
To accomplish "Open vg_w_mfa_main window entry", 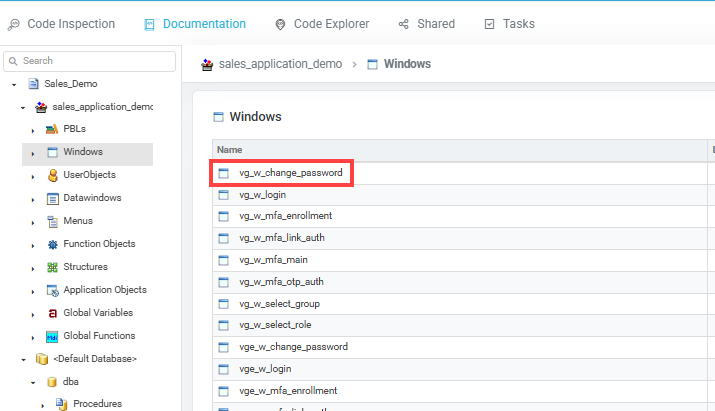I will click(x=273, y=260).
